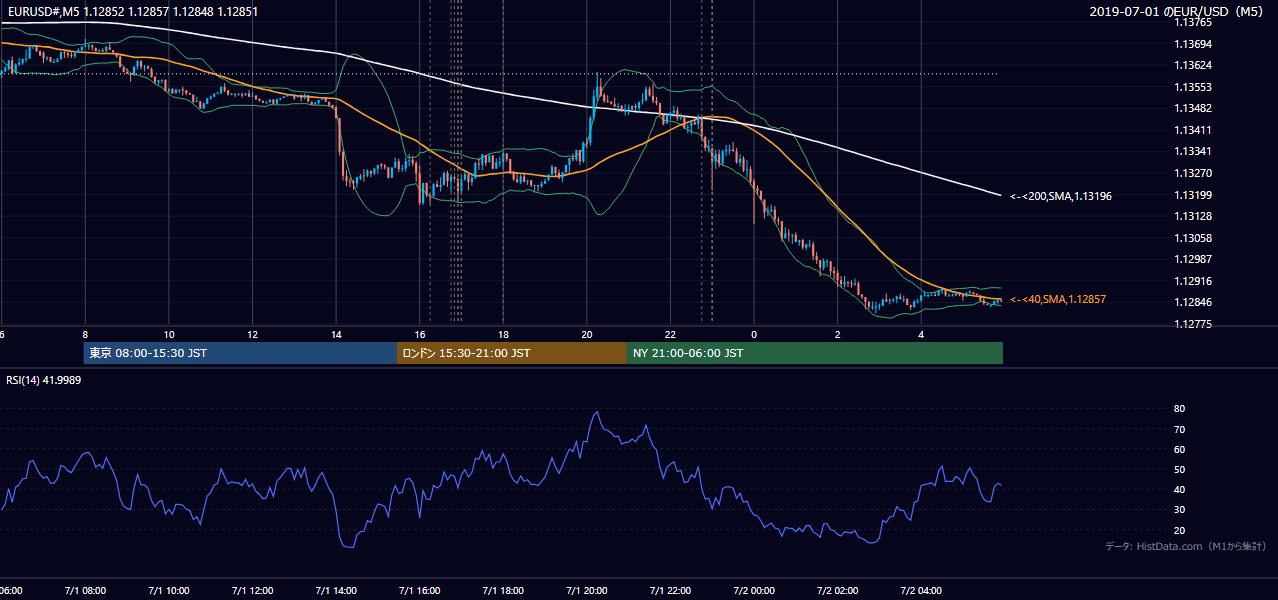Click the 7/1 18:00 bottom time label

pos(503,590)
